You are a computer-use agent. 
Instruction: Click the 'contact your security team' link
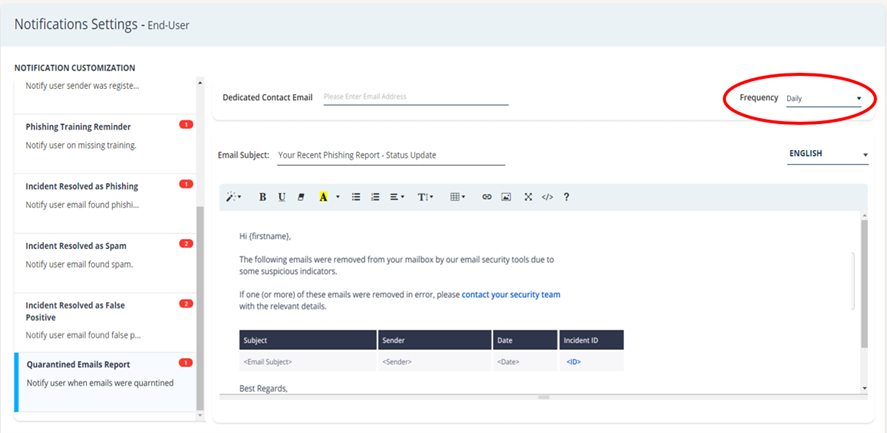click(511, 295)
